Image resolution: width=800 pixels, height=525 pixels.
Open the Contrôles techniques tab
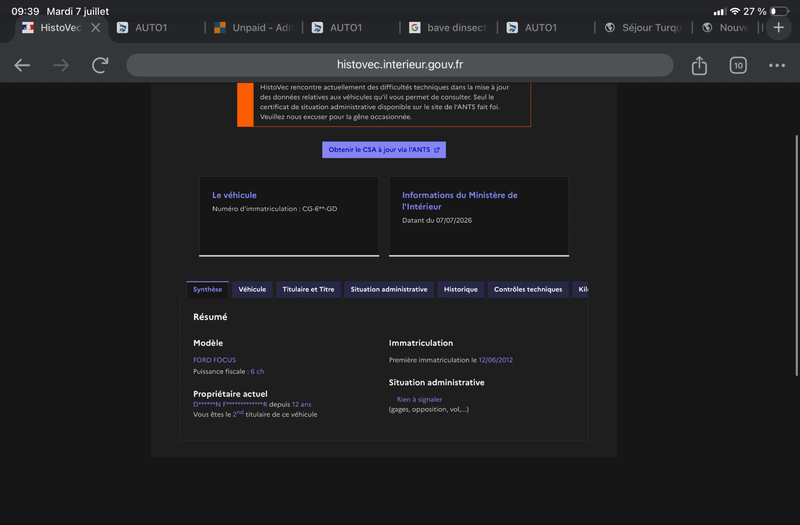click(x=528, y=289)
